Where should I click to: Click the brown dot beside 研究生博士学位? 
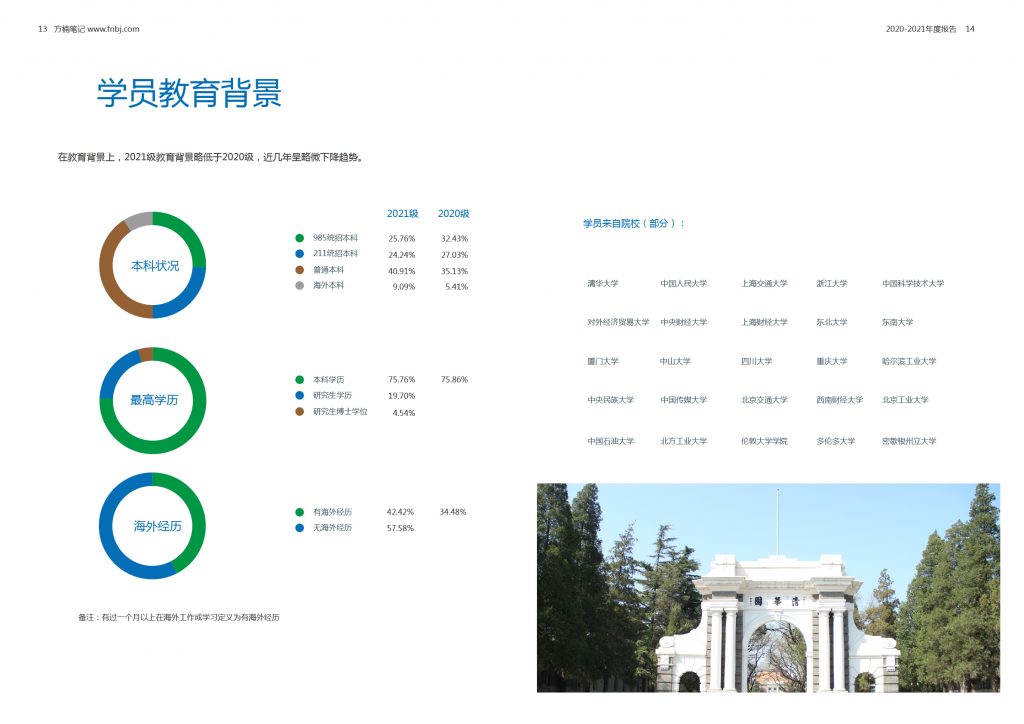coord(299,411)
